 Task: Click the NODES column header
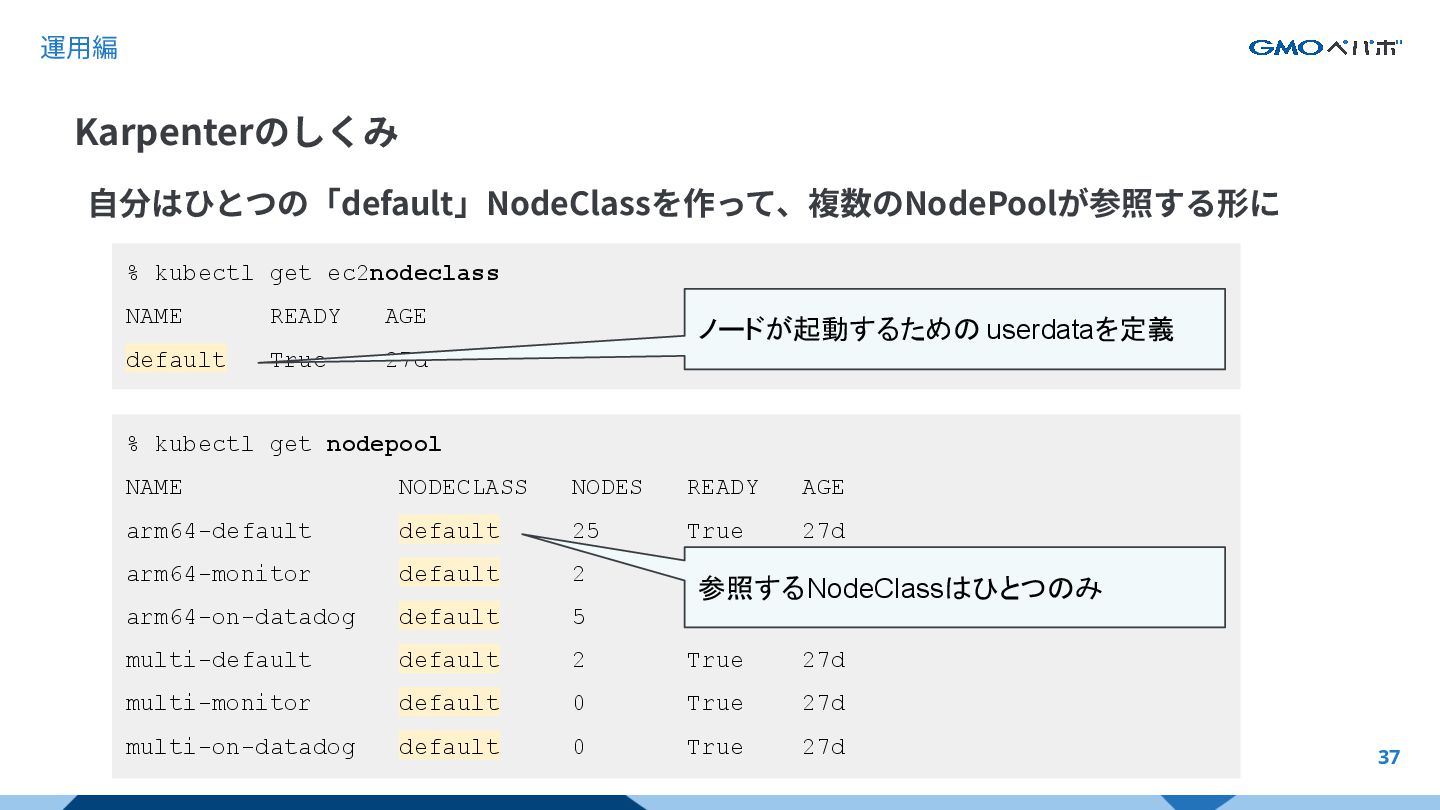[606, 487]
